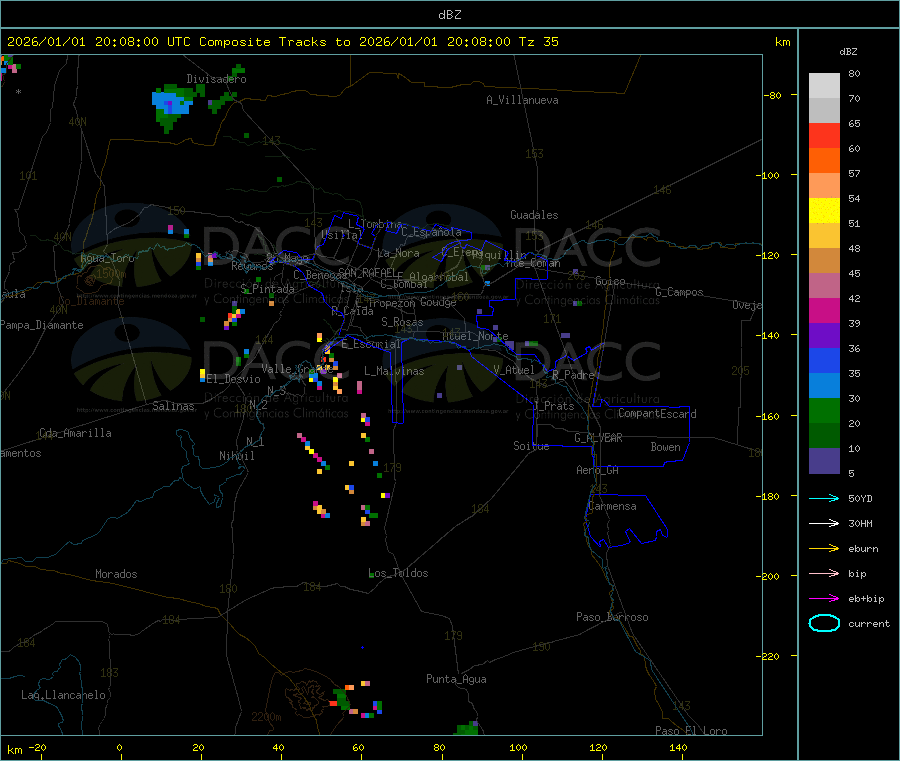Click the 'Lag.Llancanelo' map label
The image size is (900, 761).
tap(63, 695)
